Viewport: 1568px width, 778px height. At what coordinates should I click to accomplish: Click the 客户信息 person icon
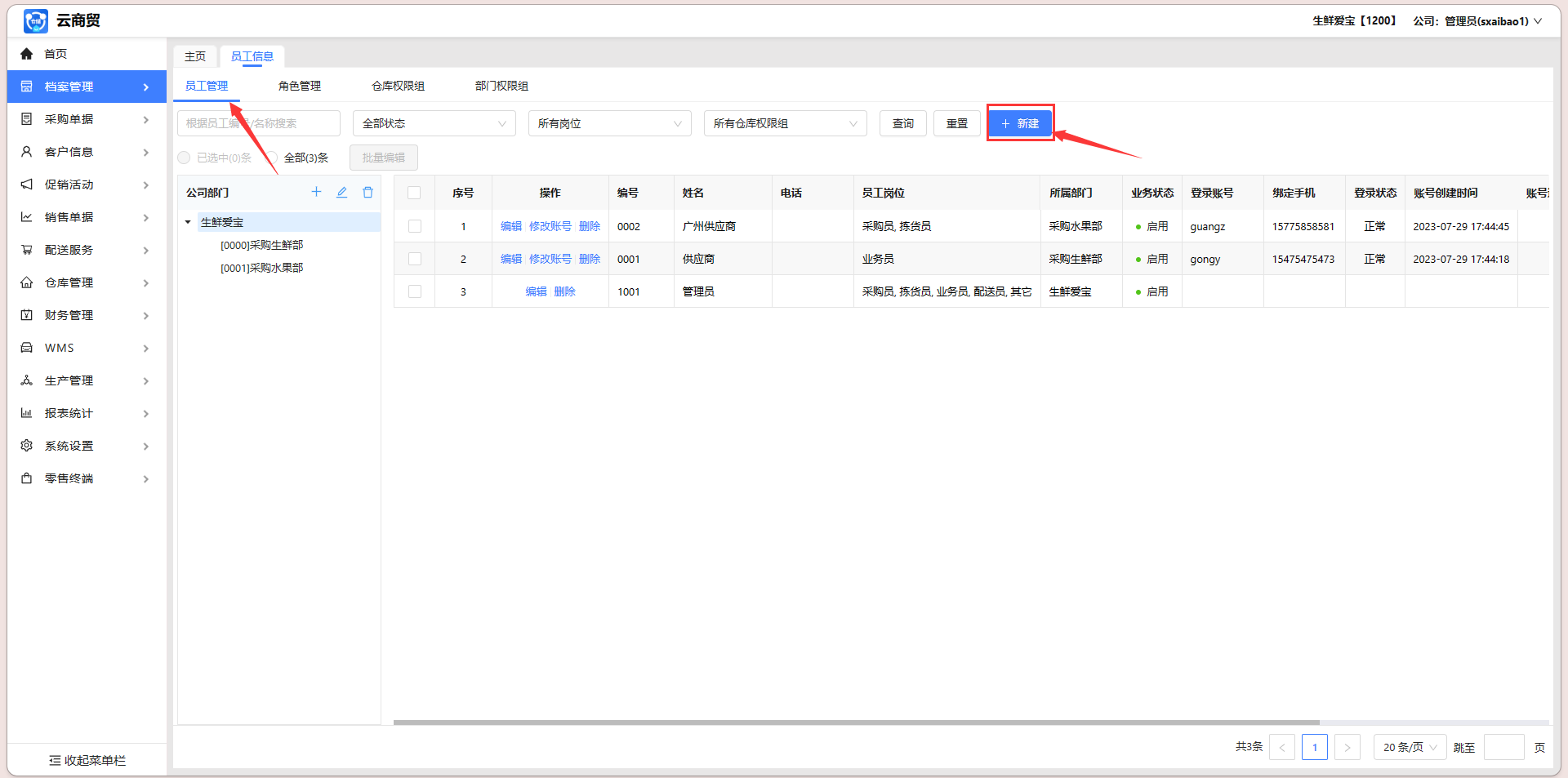coord(27,152)
